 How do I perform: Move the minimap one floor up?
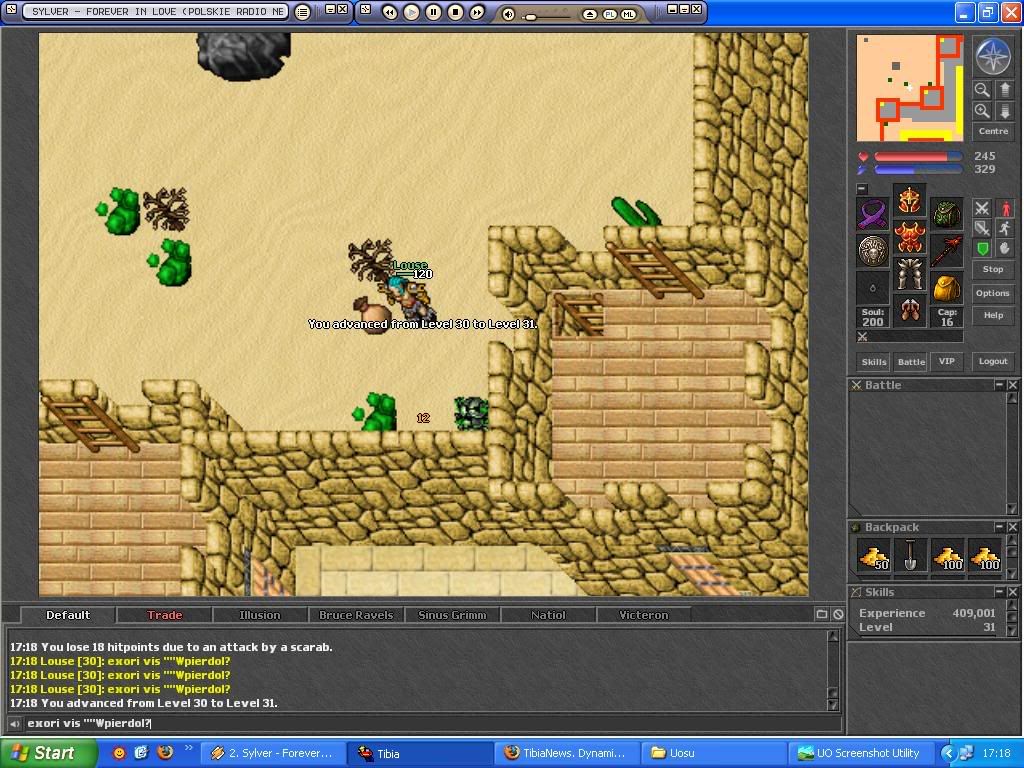point(1005,89)
